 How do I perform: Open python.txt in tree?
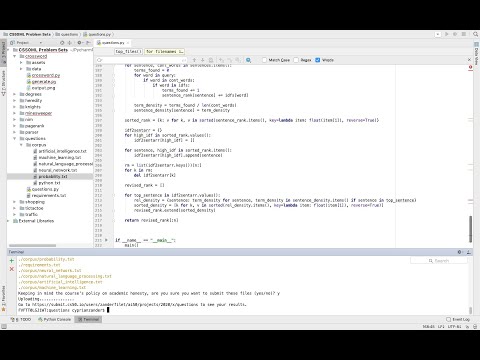pyautogui.click(x=47, y=183)
